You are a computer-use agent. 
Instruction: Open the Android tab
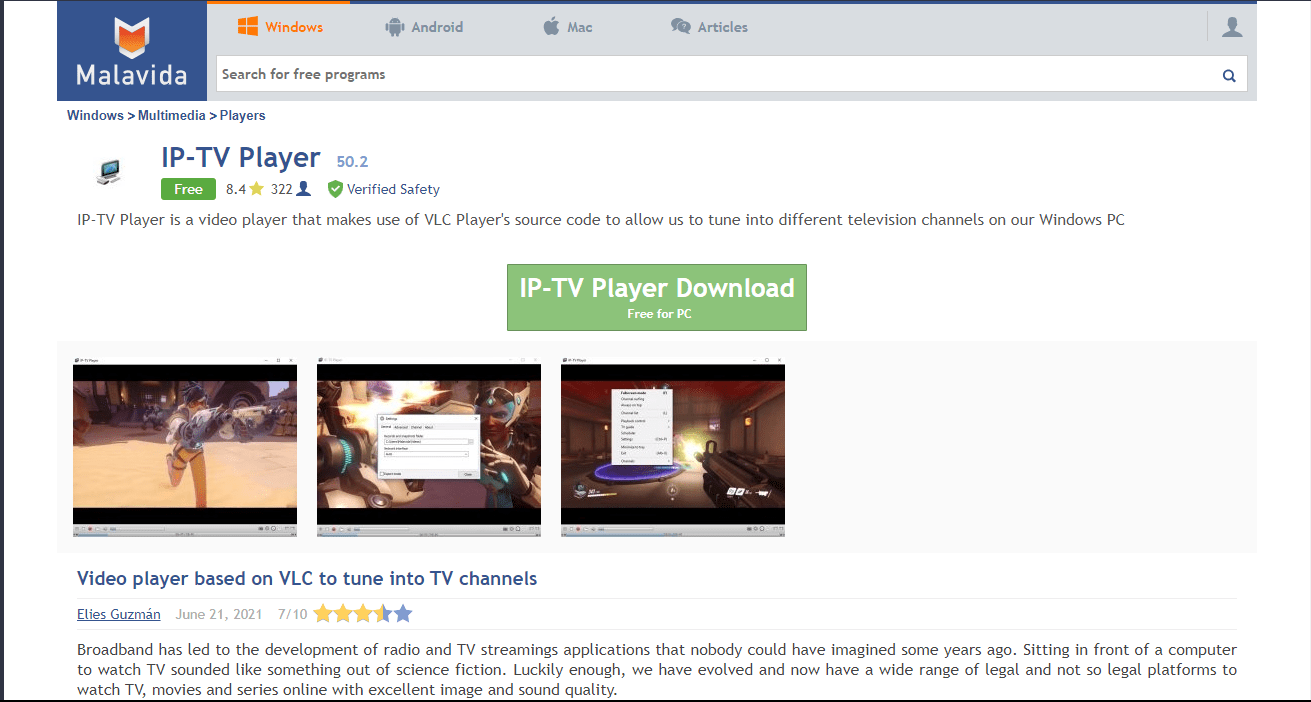click(x=424, y=27)
